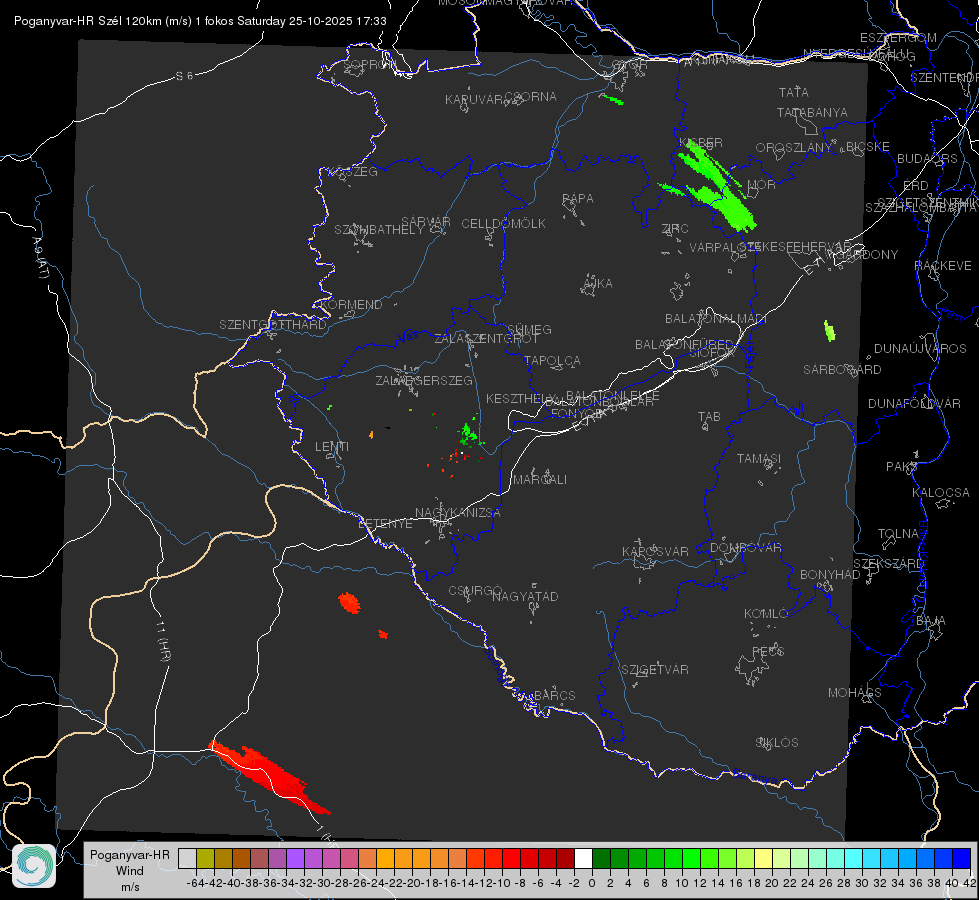Click the MOHÁCS city label

(855, 693)
